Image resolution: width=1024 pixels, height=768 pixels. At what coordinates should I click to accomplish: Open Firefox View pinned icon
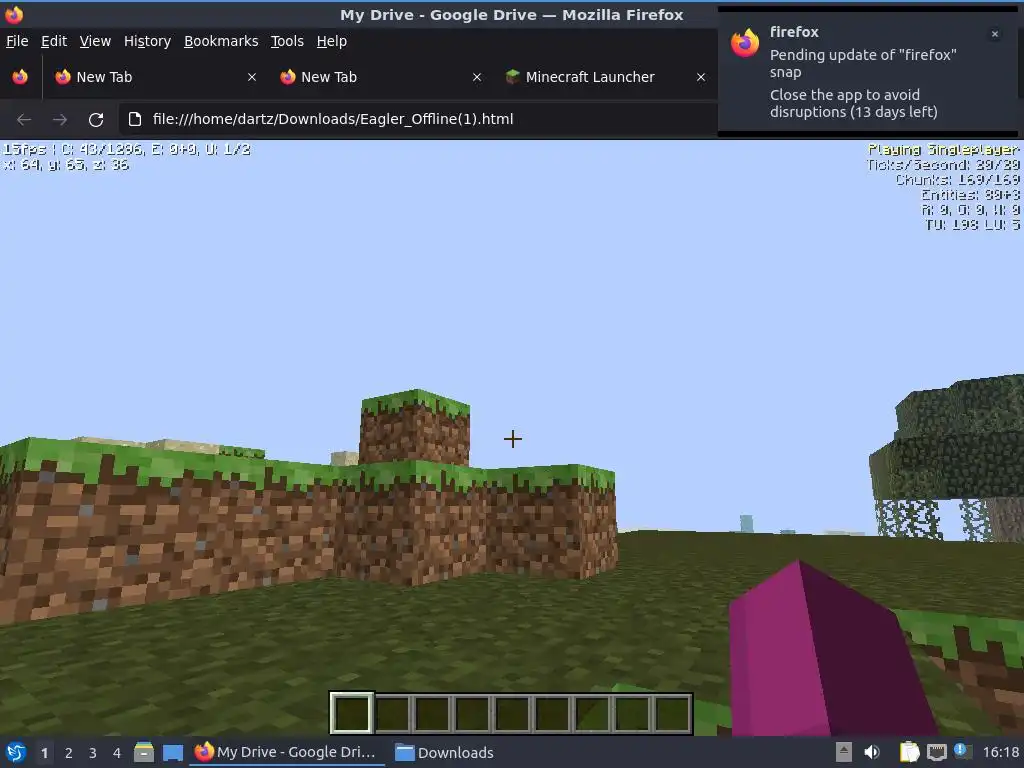pyautogui.click(x=20, y=77)
